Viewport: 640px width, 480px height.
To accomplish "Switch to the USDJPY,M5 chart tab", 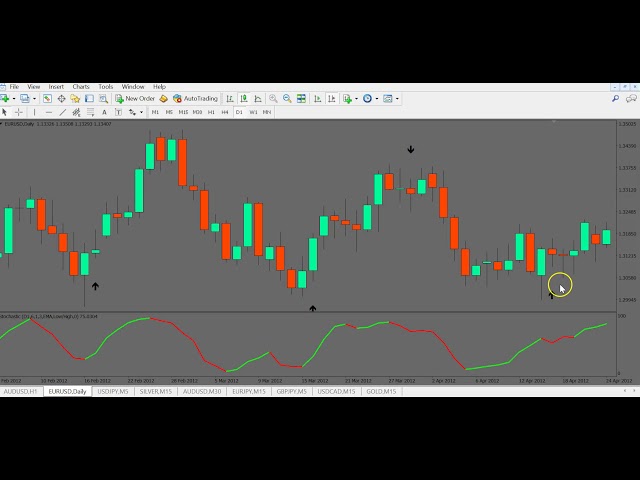I will [x=113, y=391].
